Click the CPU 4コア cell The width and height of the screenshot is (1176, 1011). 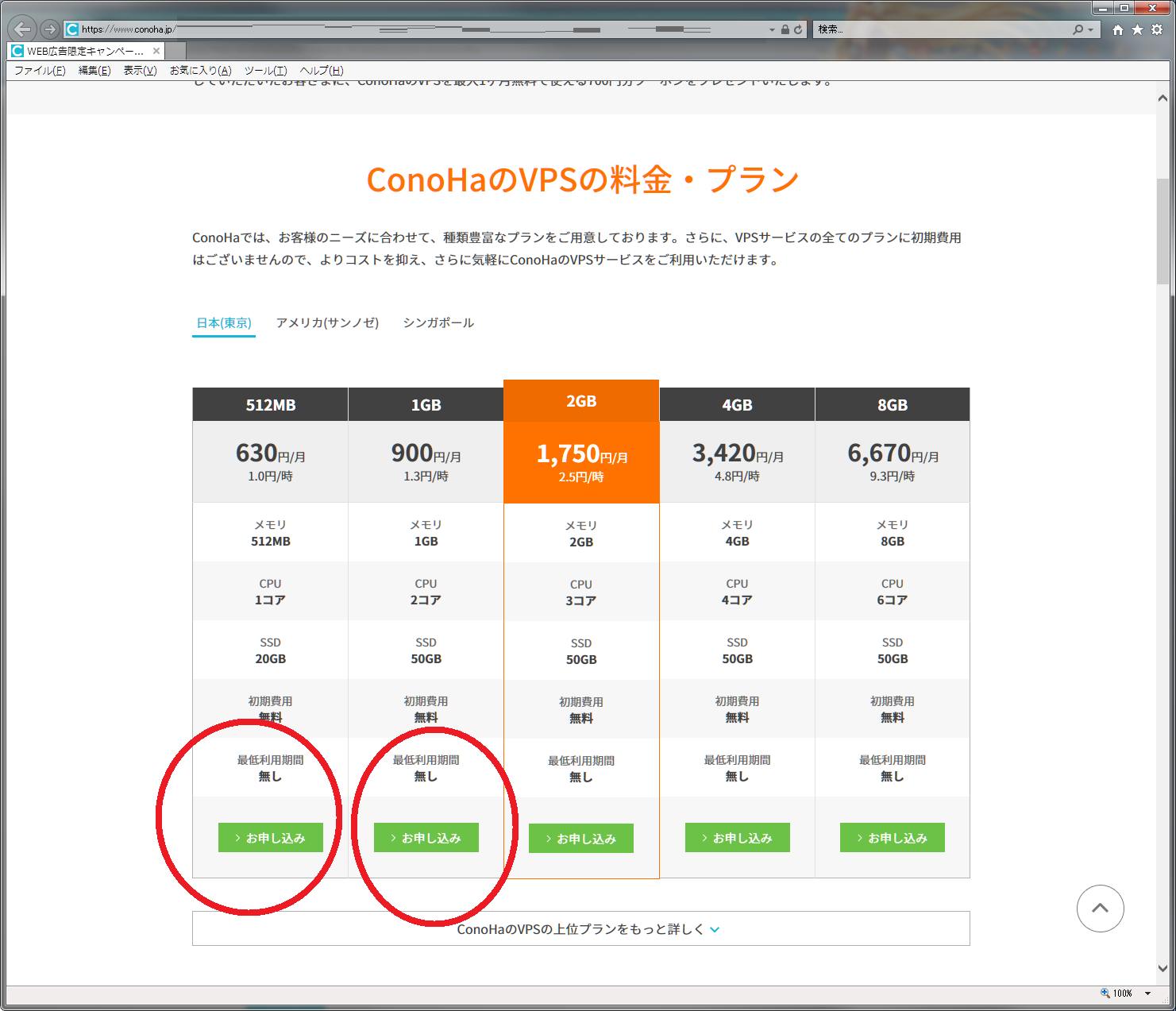pos(738,592)
